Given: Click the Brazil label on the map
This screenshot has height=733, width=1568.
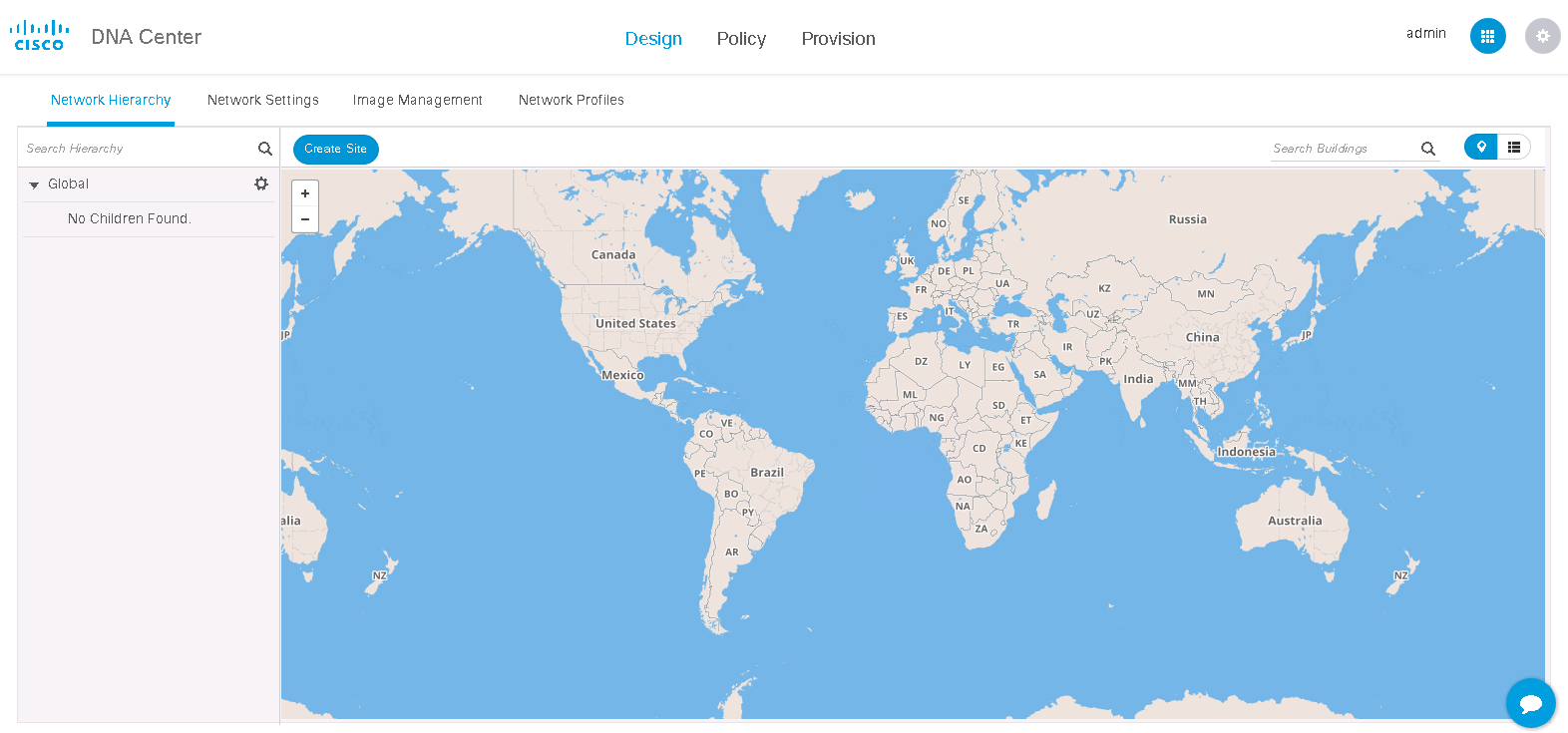Looking at the screenshot, I should pyautogui.click(x=767, y=472).
